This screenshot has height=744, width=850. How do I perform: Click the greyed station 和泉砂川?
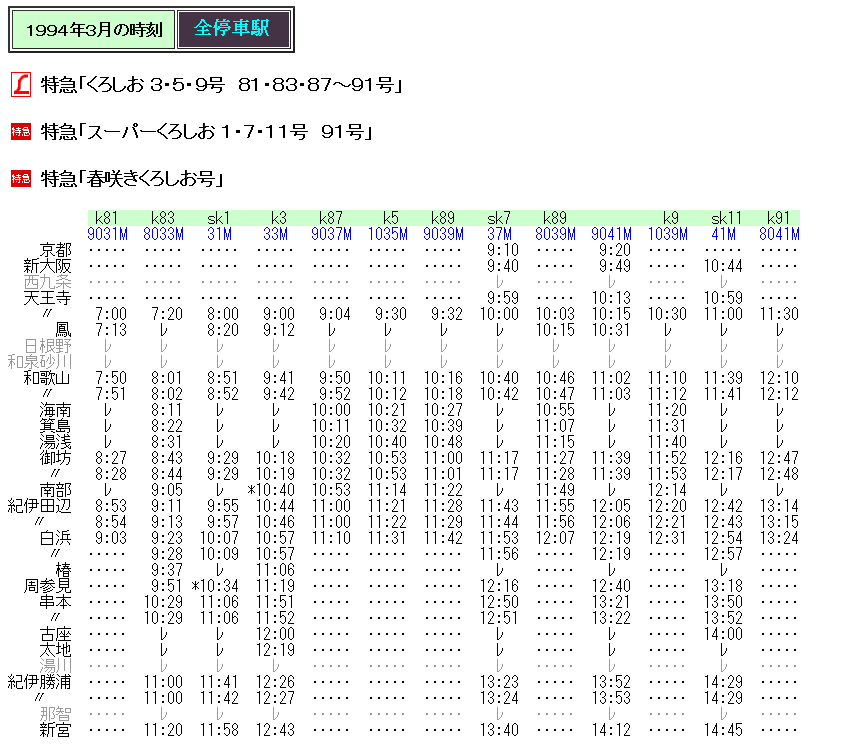coord(40,362)
